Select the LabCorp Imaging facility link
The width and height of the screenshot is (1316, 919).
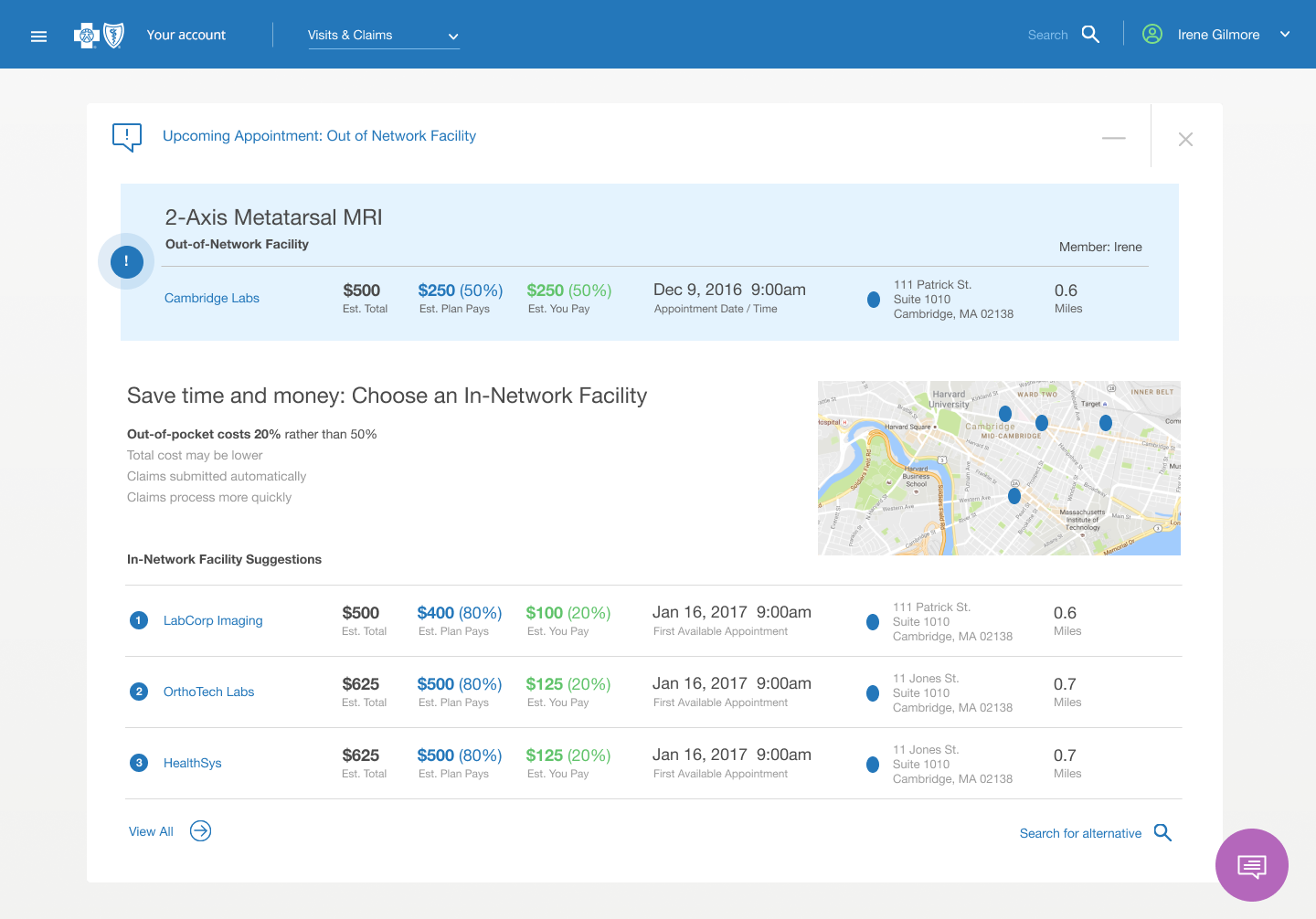coord(213,620)
